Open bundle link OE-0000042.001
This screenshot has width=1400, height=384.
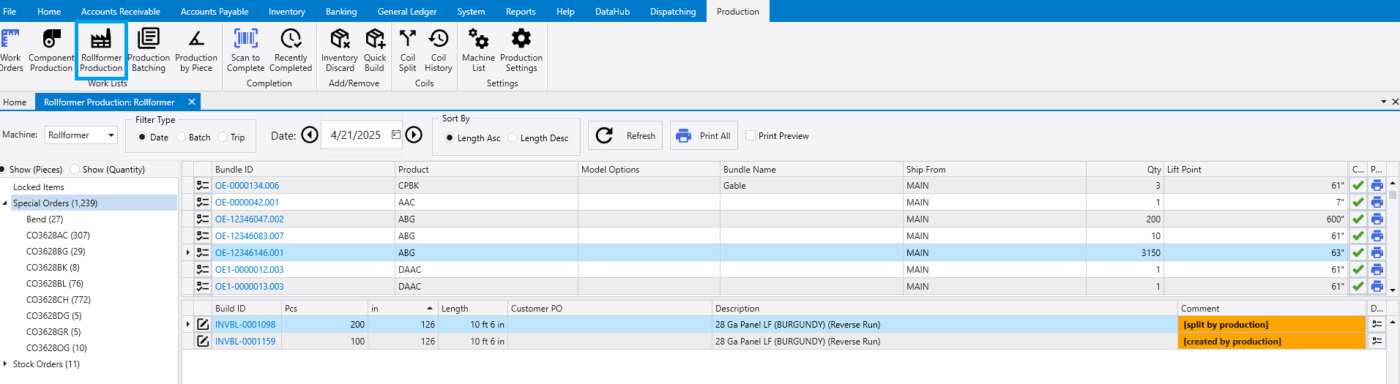click(247, 202)
